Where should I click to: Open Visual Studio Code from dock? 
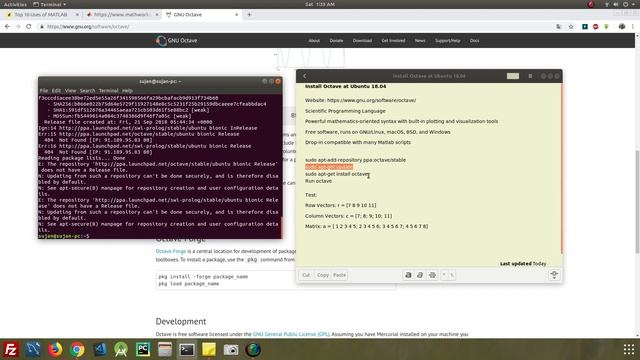pyautogui.click(x=99, y=350)
